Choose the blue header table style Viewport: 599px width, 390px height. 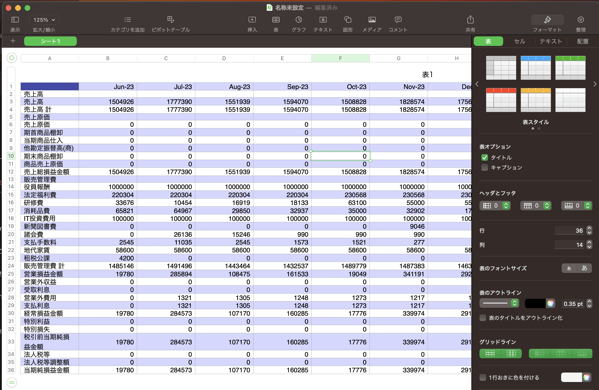click(536, 68)
